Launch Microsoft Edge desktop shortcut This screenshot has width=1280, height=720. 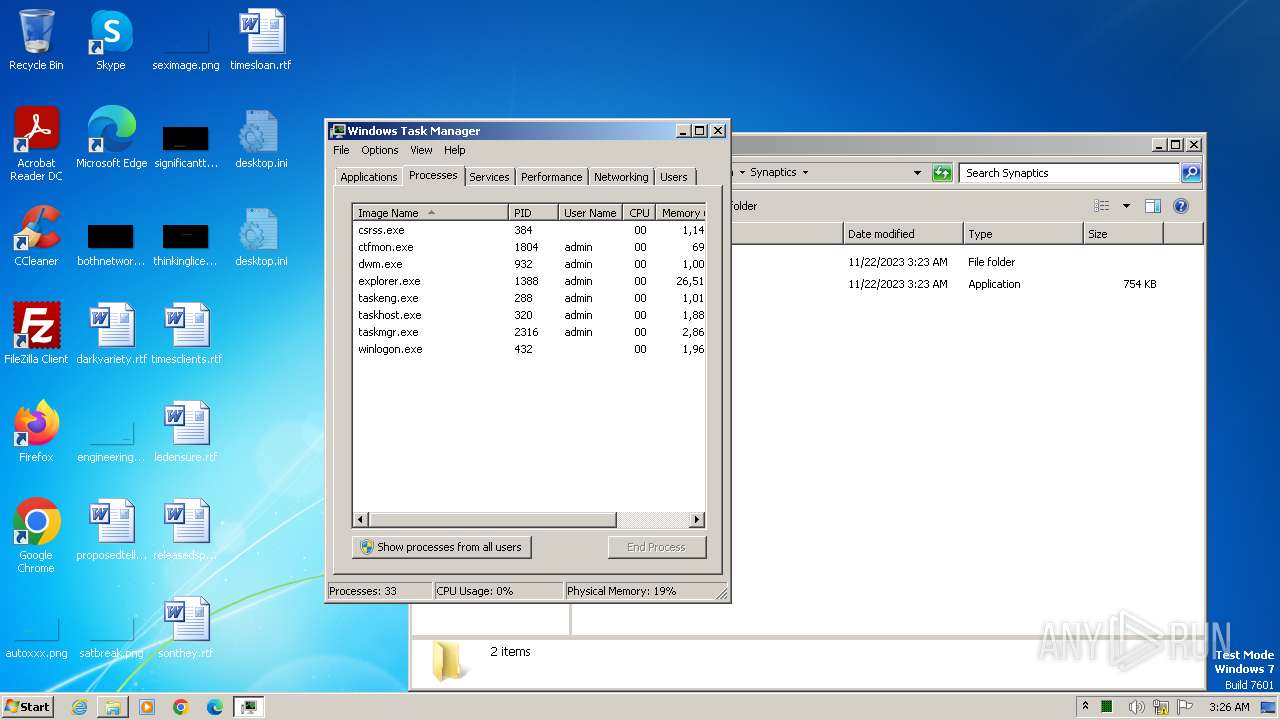click(111, 138)
